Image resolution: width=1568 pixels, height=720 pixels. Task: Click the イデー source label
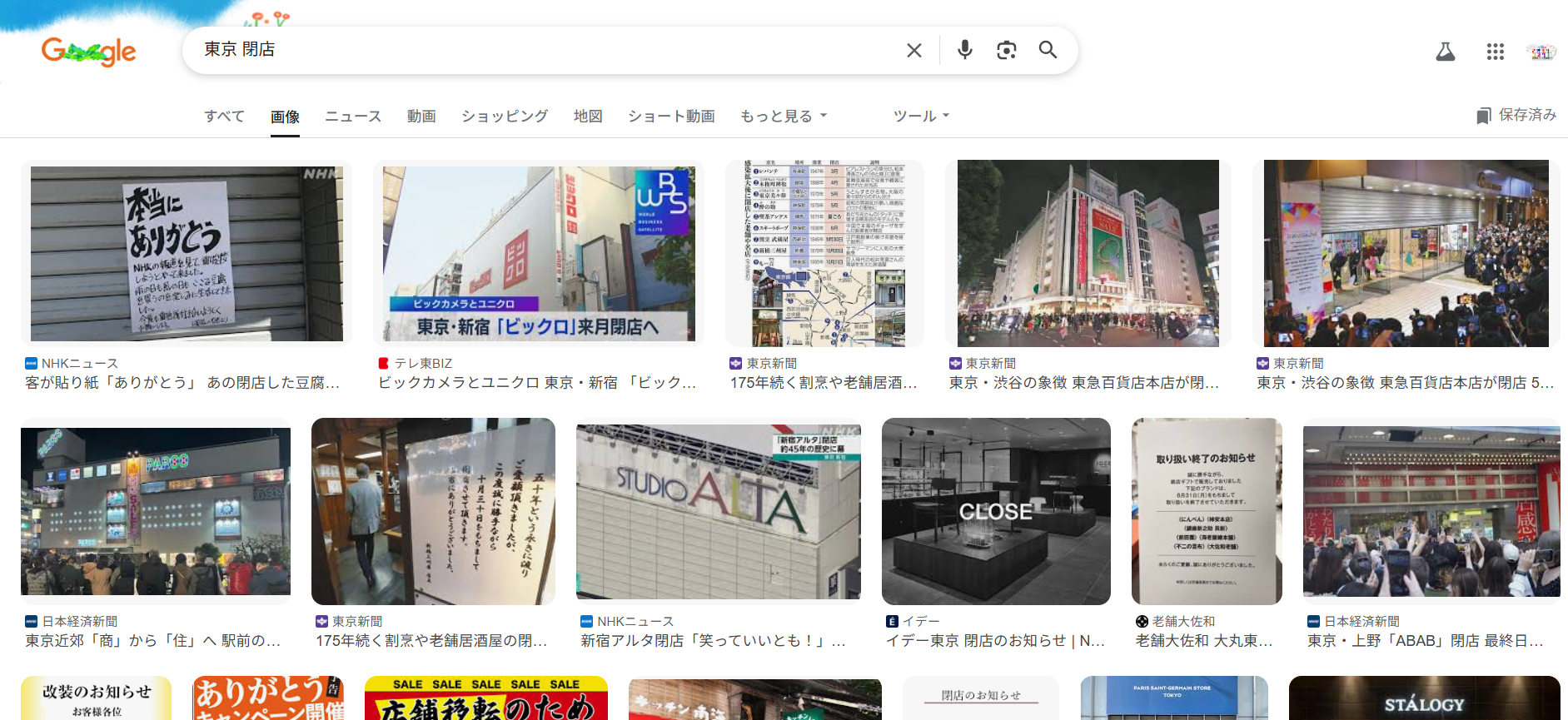click(x=921, y=622)
